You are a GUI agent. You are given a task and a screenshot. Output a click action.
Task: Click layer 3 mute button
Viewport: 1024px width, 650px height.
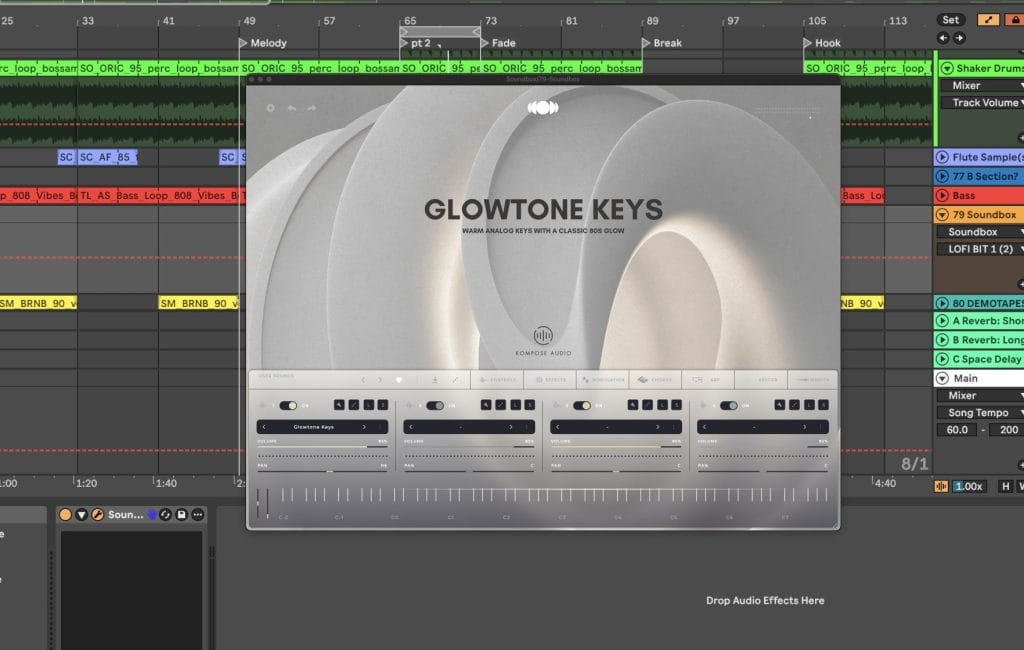point(633,405)
